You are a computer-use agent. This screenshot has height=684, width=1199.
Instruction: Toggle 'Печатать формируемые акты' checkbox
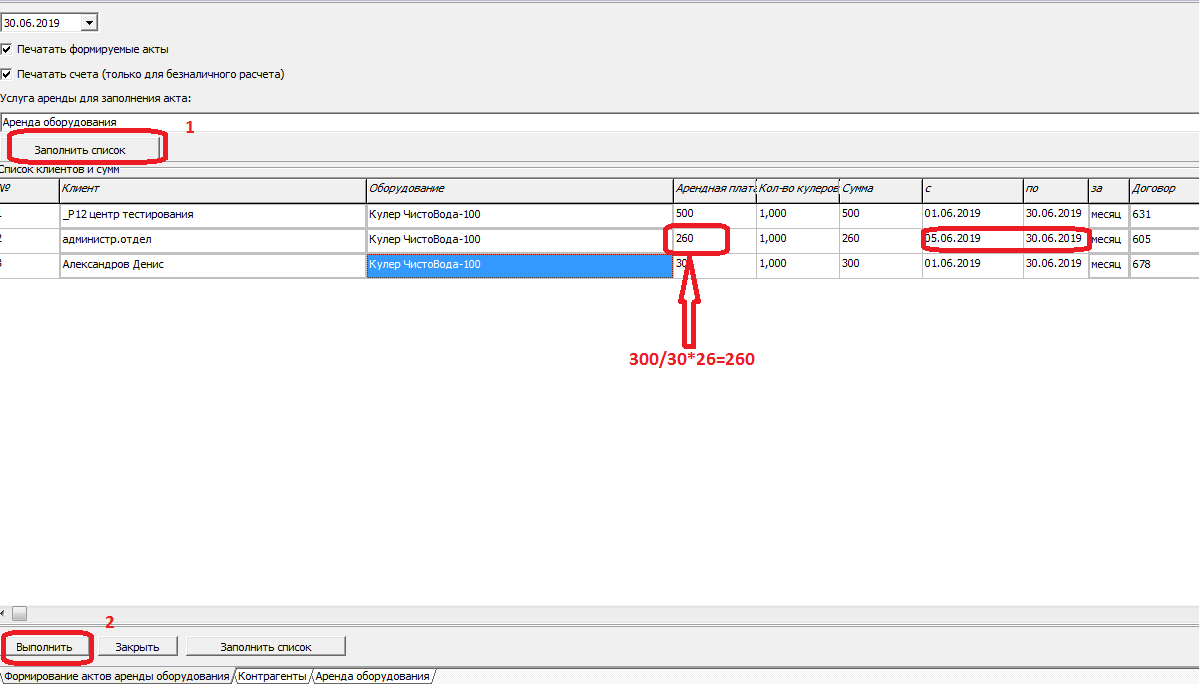coord(7,49)
